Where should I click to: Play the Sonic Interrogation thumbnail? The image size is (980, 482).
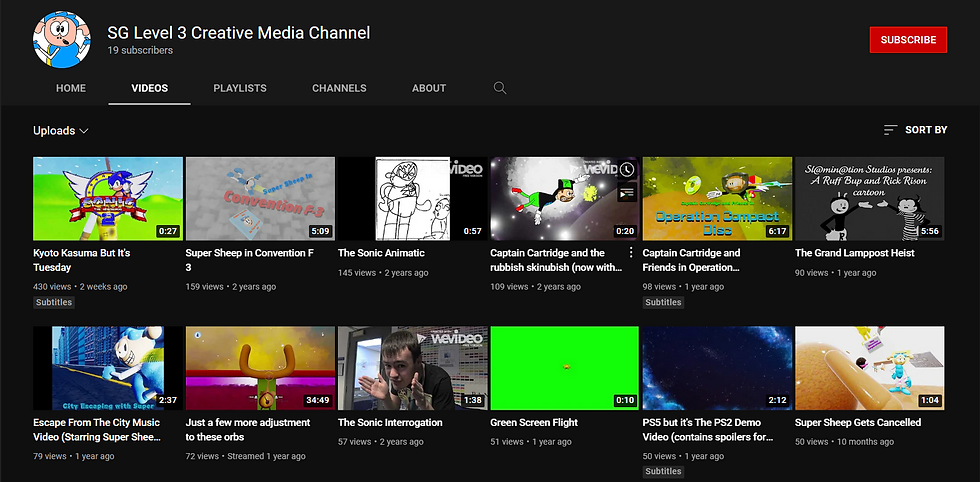pos(412,368)
